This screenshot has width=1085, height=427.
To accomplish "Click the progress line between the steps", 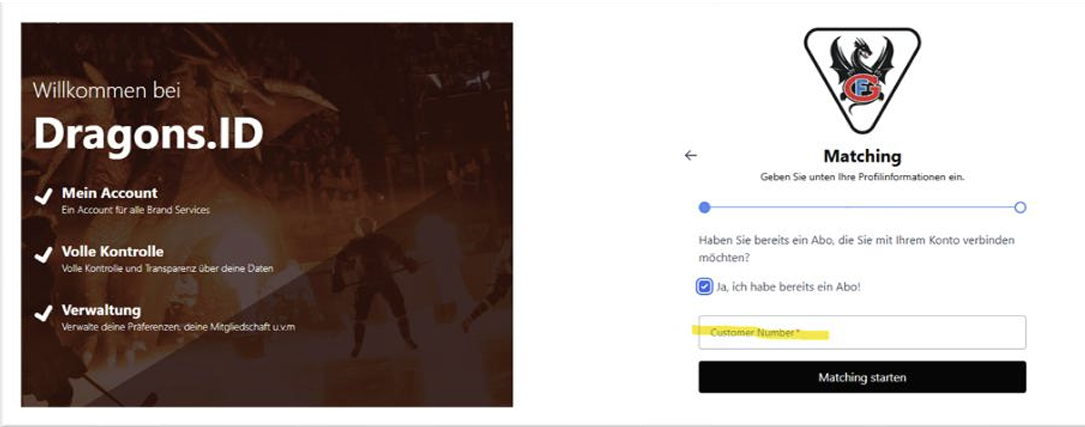I will point(862,207).
